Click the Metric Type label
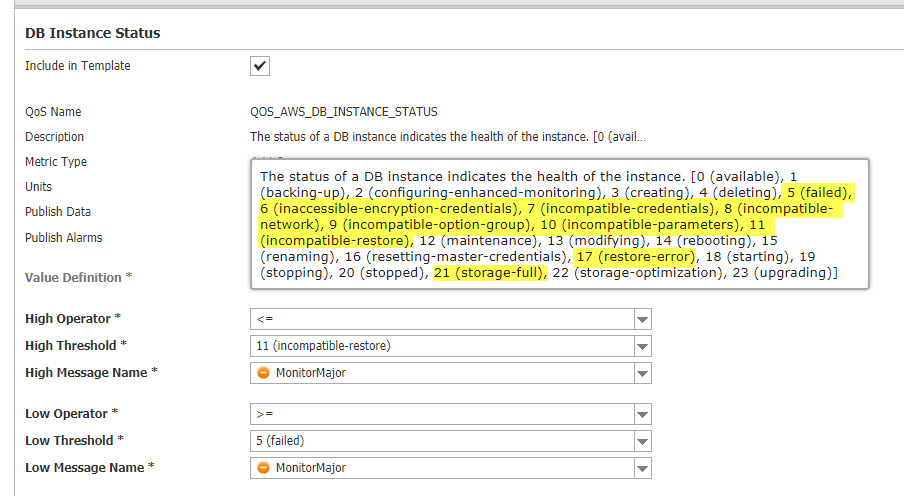 click(x=56, y=162)
